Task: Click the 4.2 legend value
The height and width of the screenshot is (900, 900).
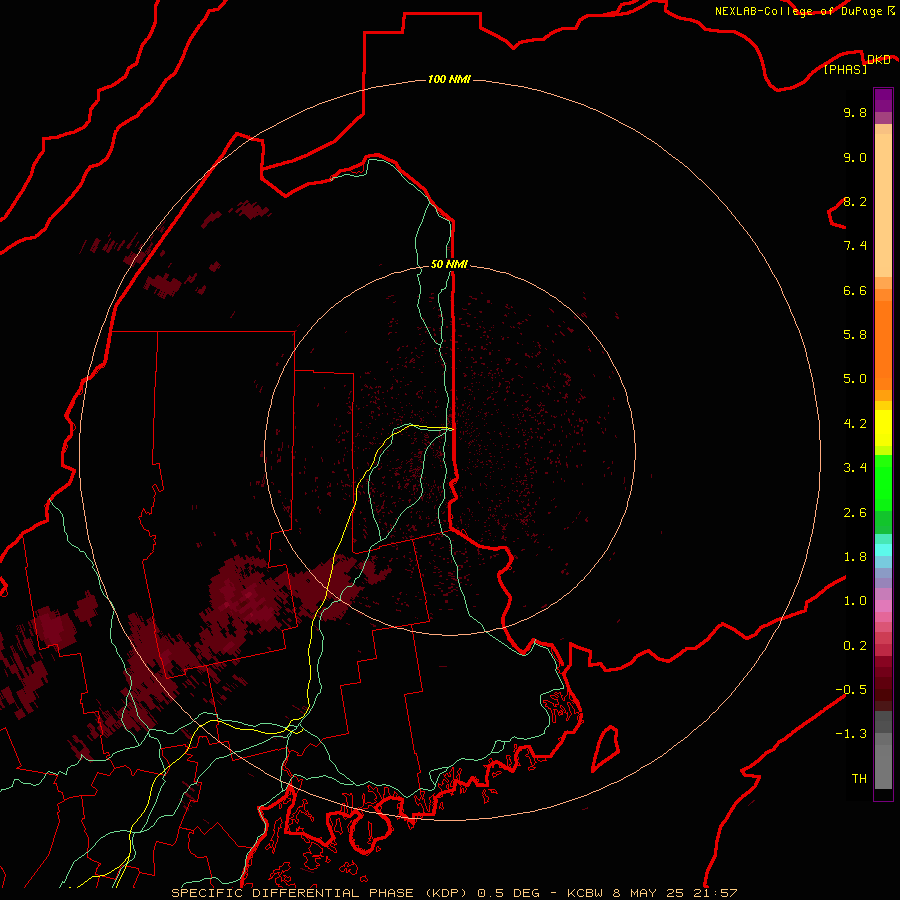Action: click(x=855, y=424)
